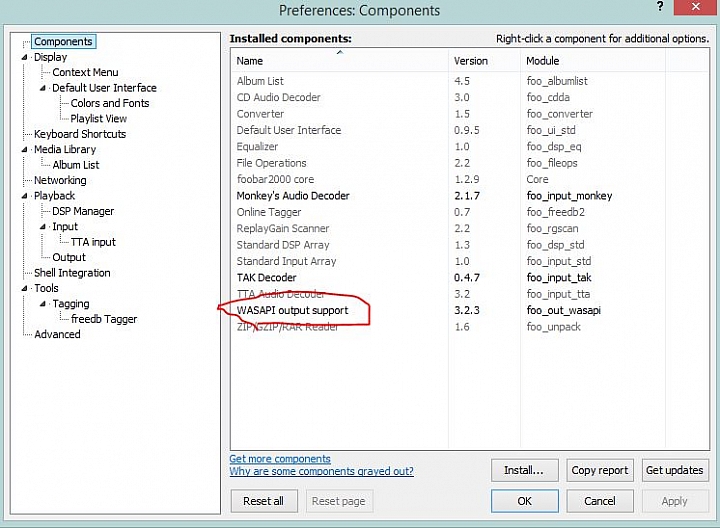Screen dimensions: 720x528
Task: Click the Reset all button
Action: [x=264, y=501]
